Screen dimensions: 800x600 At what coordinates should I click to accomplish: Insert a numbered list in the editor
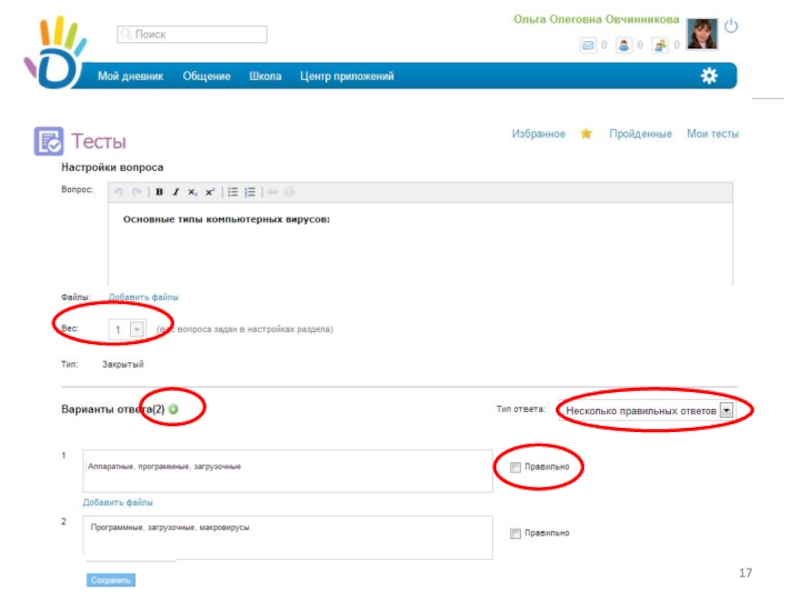pyautogui.click(x=250, y=192)
